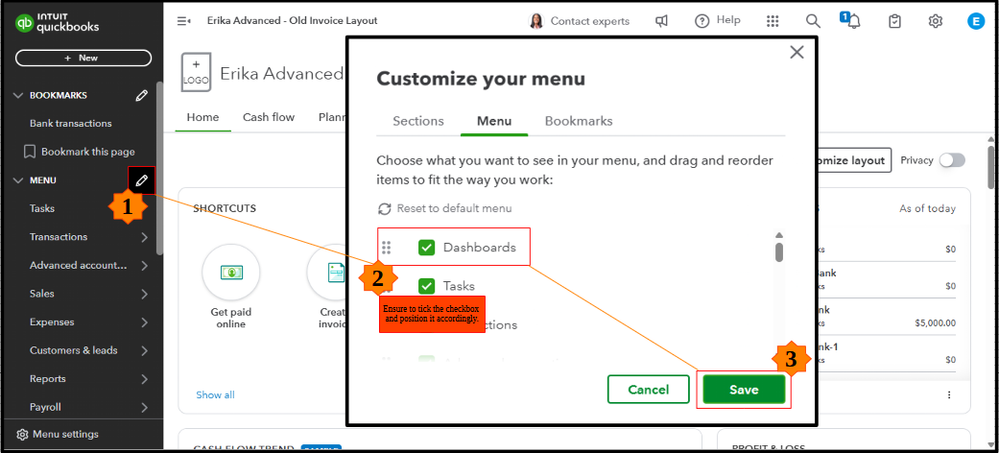
Task: Click the page vertical scrollbar thumb
Action: (x=991, y=169)
